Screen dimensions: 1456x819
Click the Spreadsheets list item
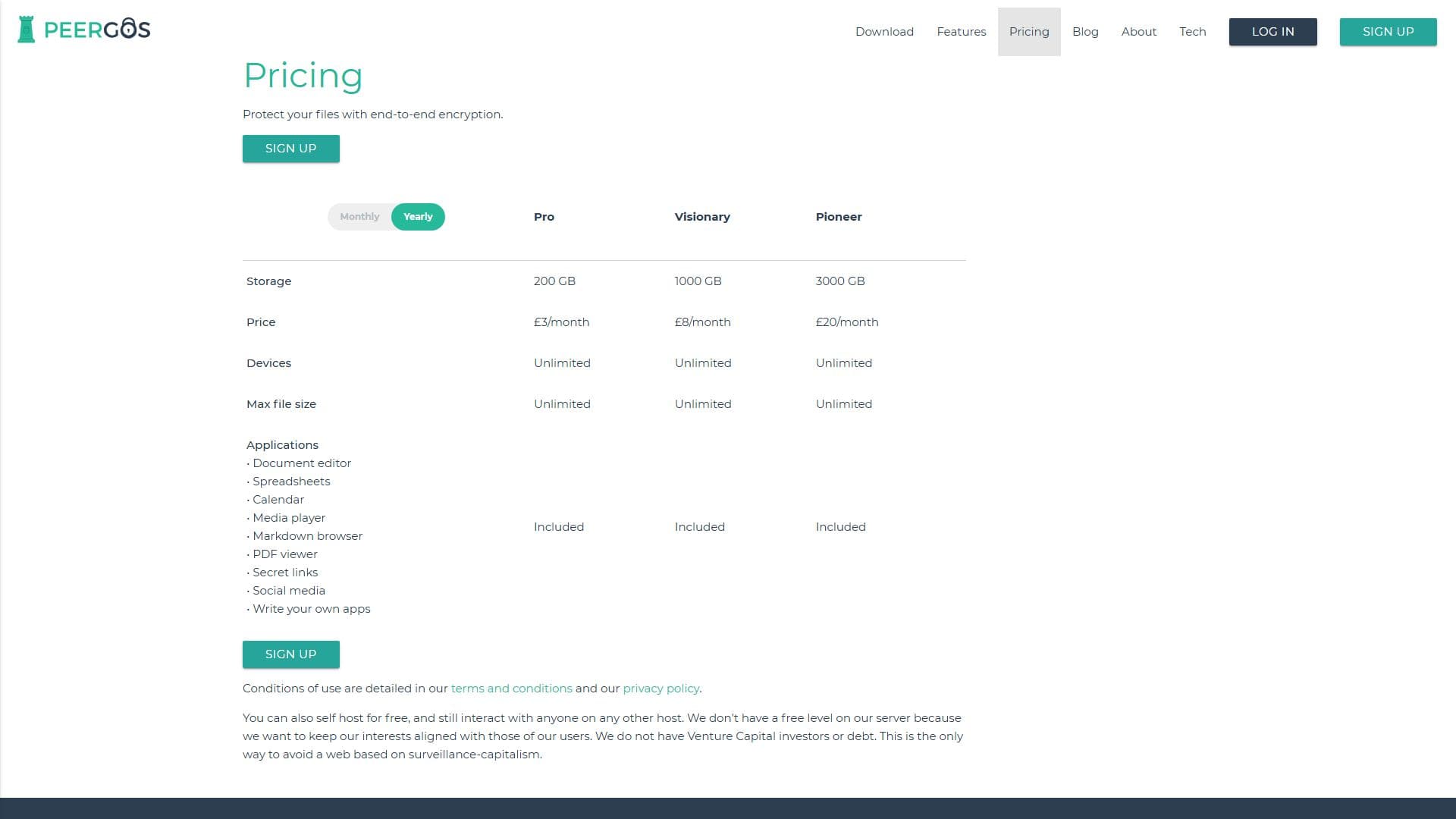coord(288,482)
